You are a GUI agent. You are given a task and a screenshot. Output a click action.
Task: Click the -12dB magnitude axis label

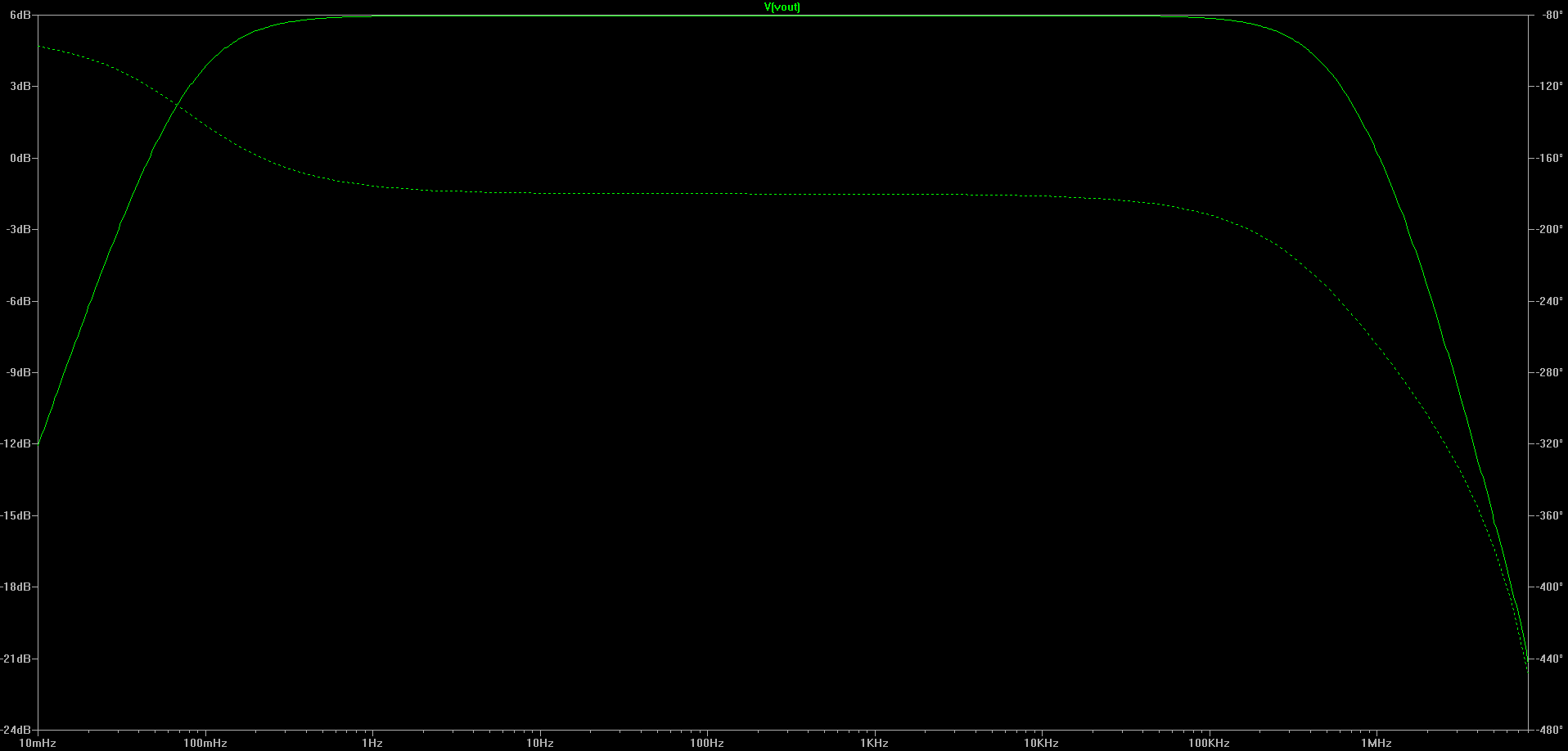16,444
